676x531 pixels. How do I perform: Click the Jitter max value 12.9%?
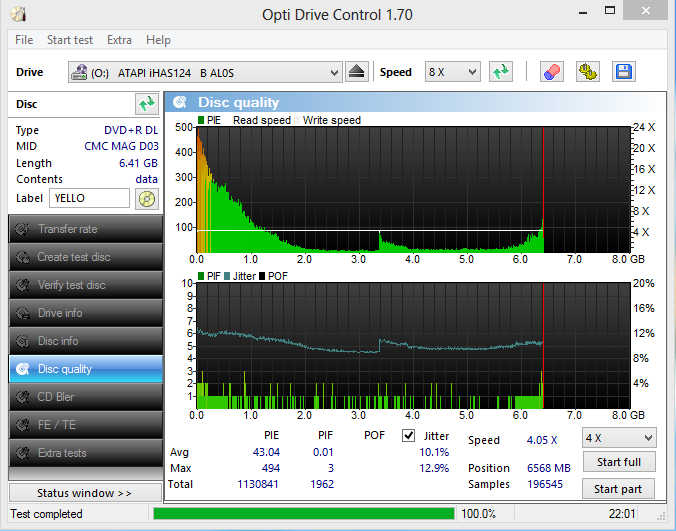click(434, 468)
